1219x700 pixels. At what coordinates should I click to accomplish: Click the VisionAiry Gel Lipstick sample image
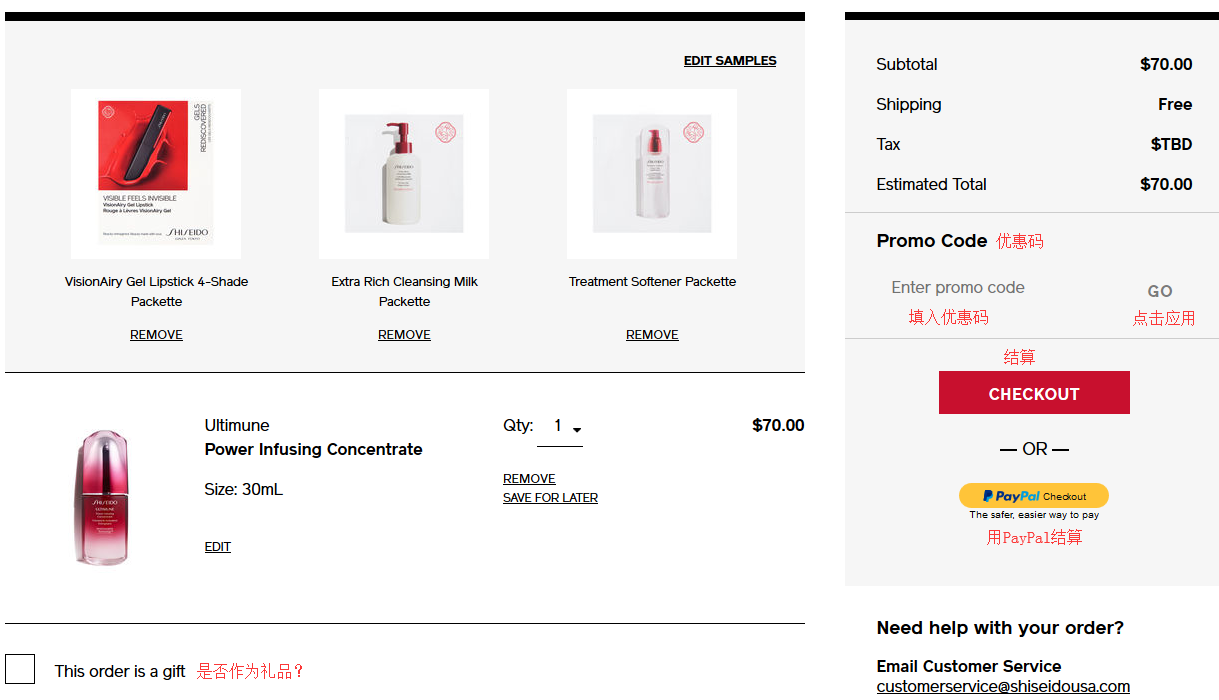coord(156,173)
